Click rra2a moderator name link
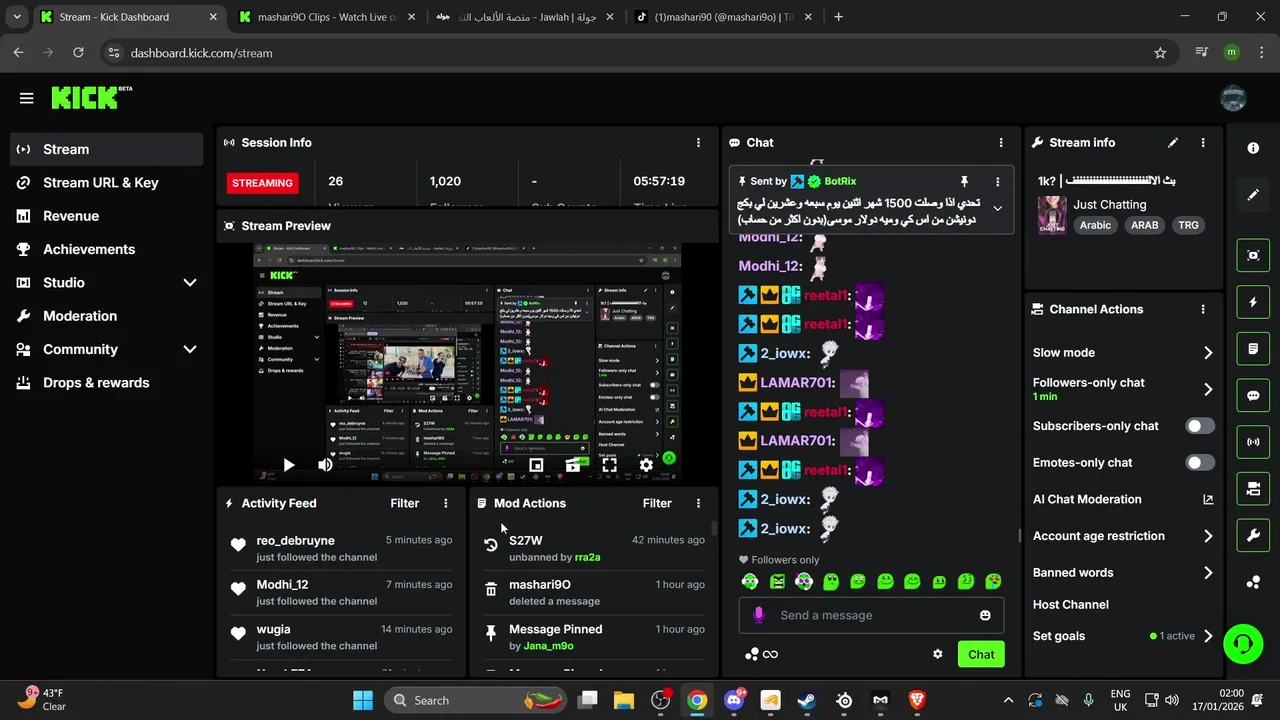This screenshot has height=720, width=1280. tap(587, 557)
